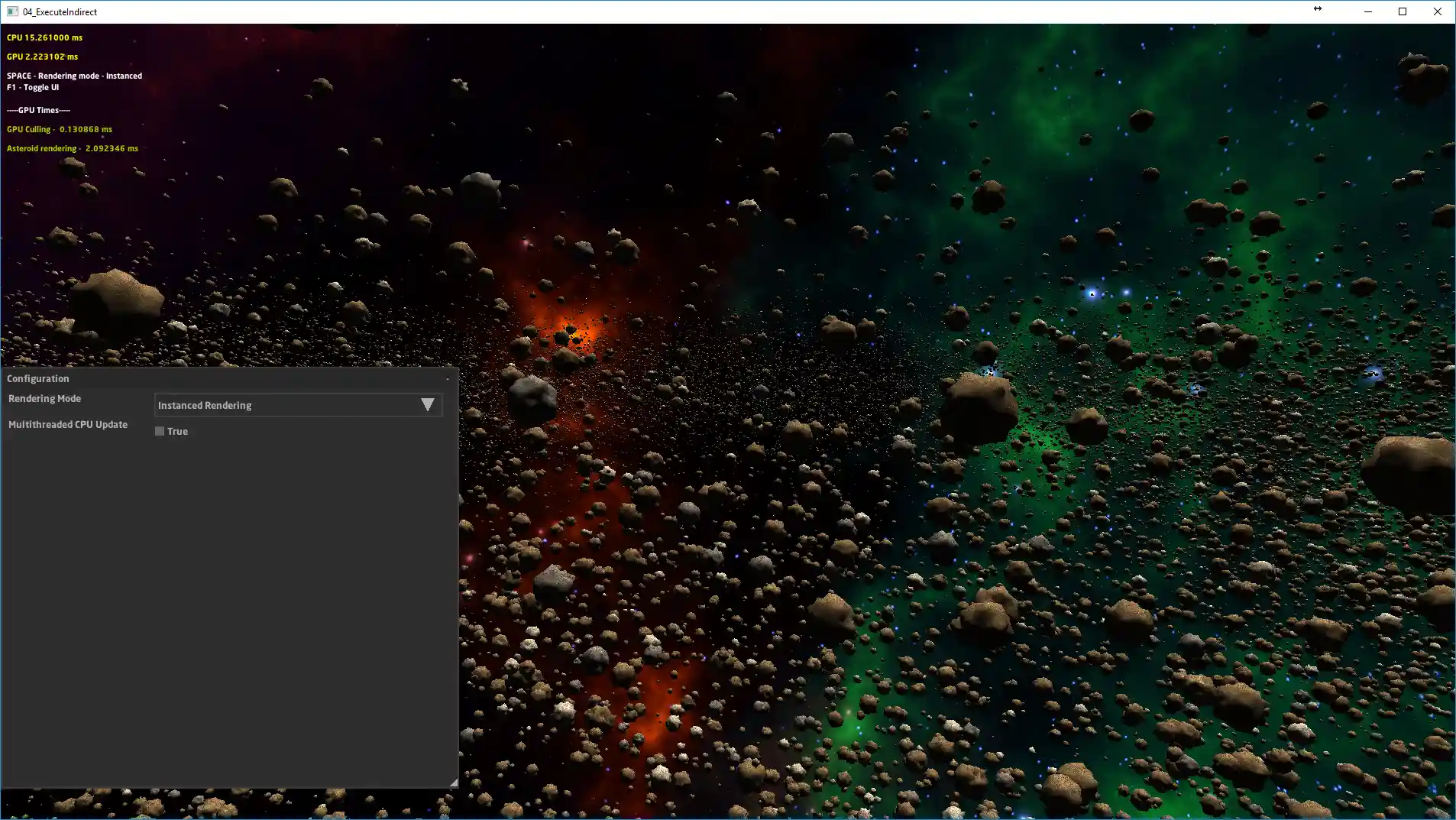Close the 04_ExecuteIndirect window
The width and height of the screenshot is (1456, 820).
[x=1438, y=11]
